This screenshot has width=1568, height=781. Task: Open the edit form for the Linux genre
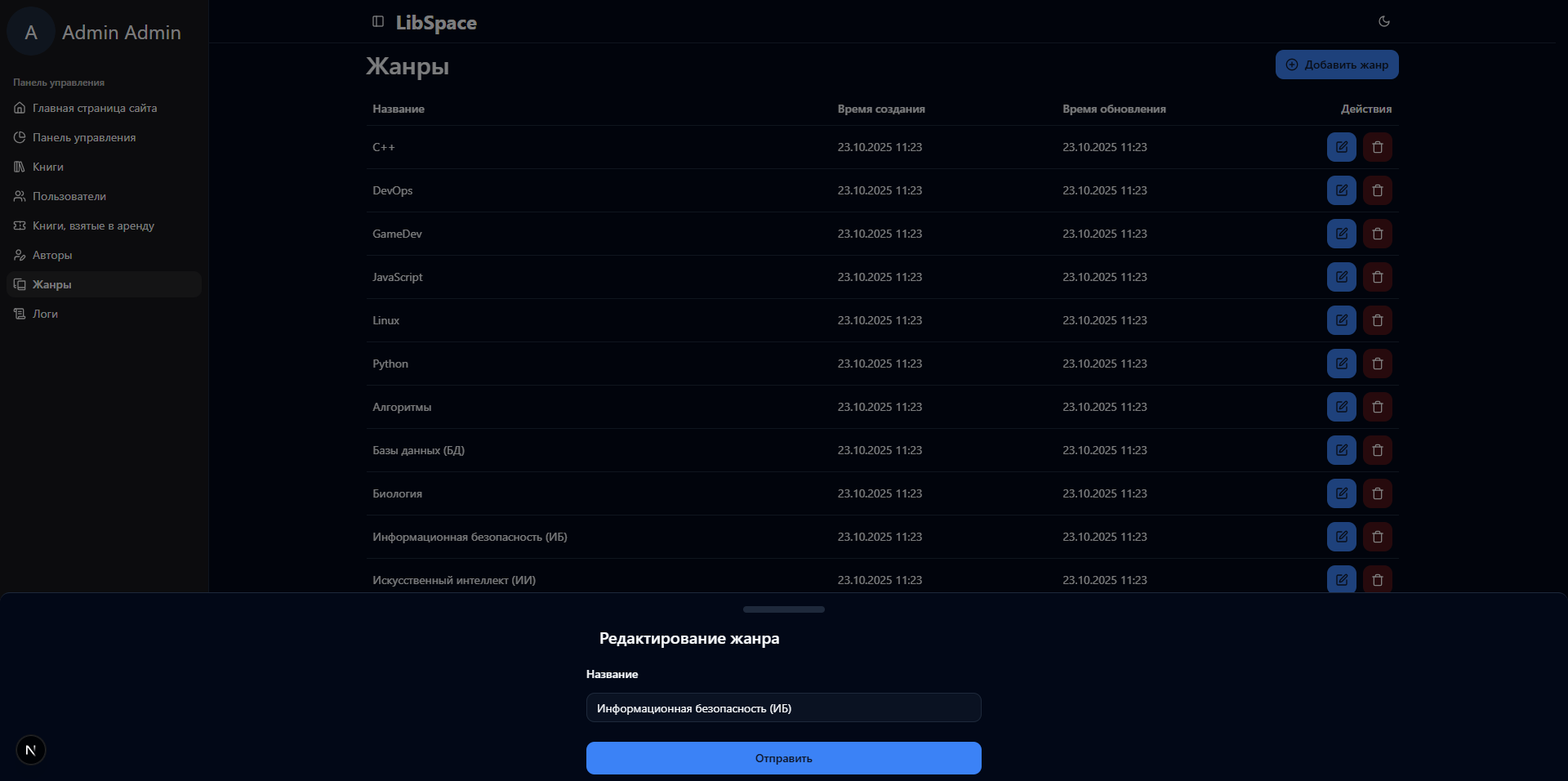(x=1341, y=320)
